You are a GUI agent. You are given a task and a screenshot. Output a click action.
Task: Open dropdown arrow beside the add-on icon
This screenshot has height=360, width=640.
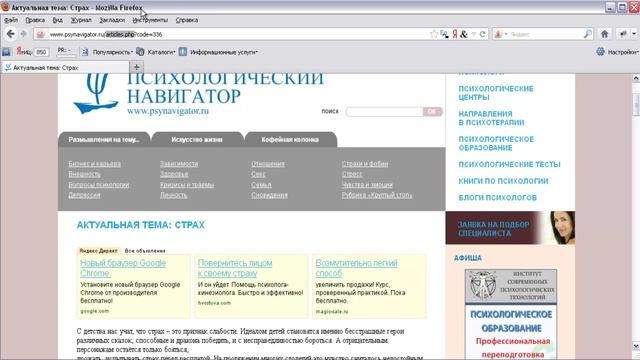(x=634, y=34)
